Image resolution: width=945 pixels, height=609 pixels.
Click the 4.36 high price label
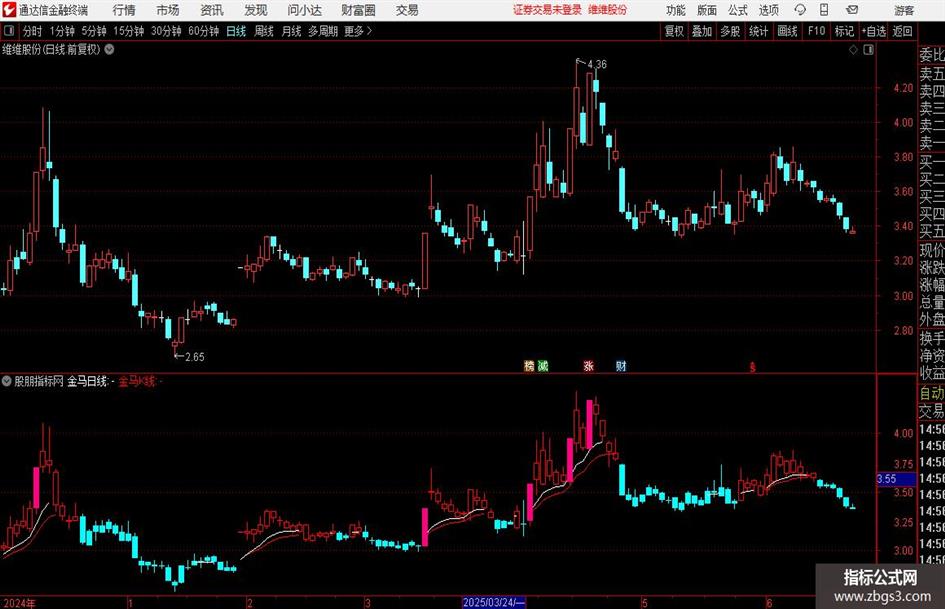pos(597,64)
